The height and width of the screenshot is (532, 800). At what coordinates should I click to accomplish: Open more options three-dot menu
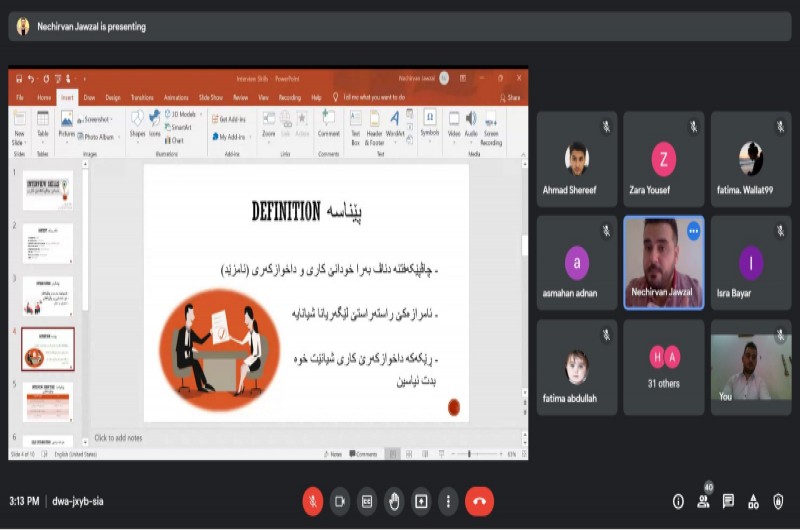click(x=448, y=501)
